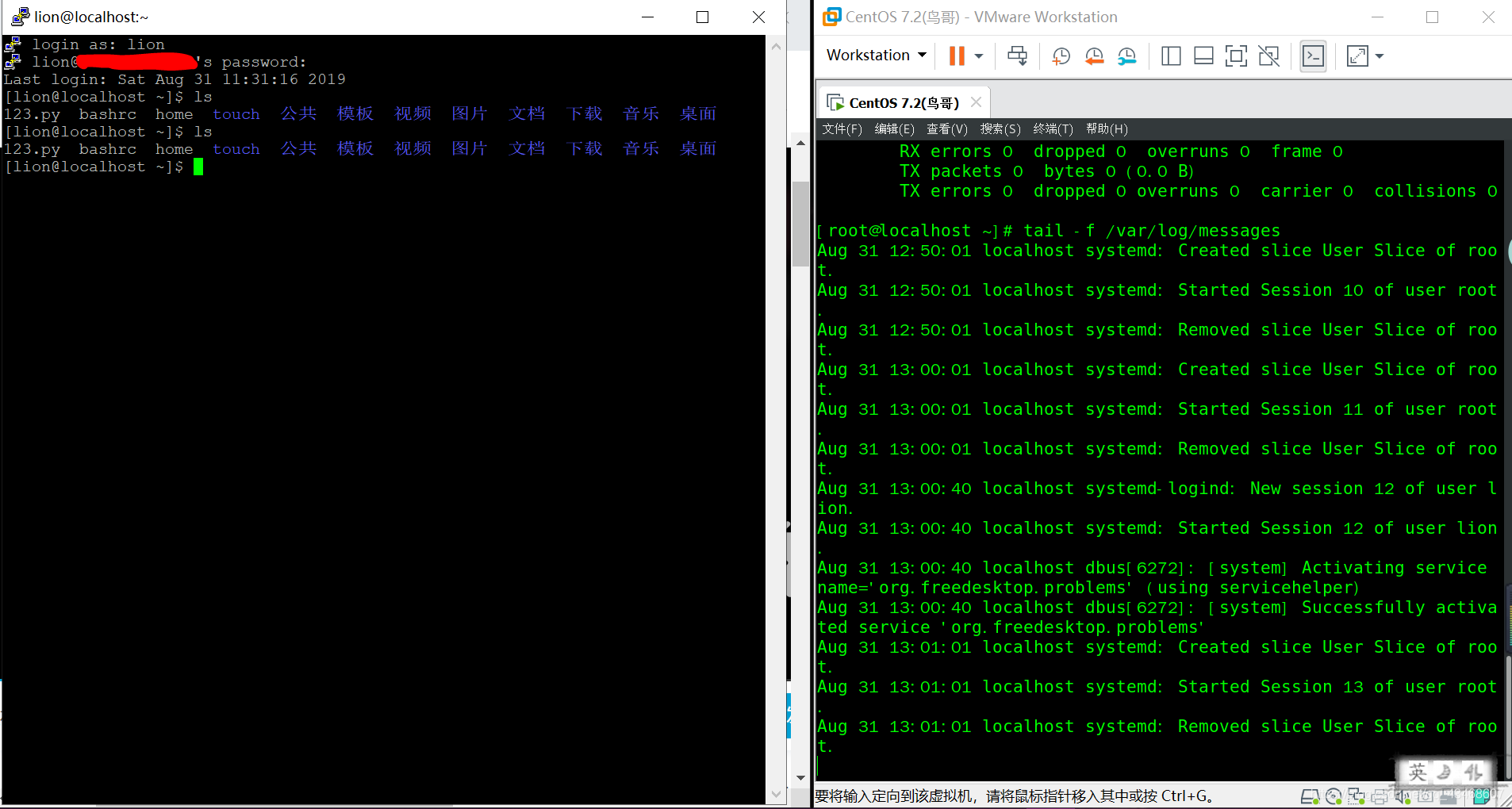Click the orange Pause VM button
The width and height of the screenshot is (1512, 809).
957,56
